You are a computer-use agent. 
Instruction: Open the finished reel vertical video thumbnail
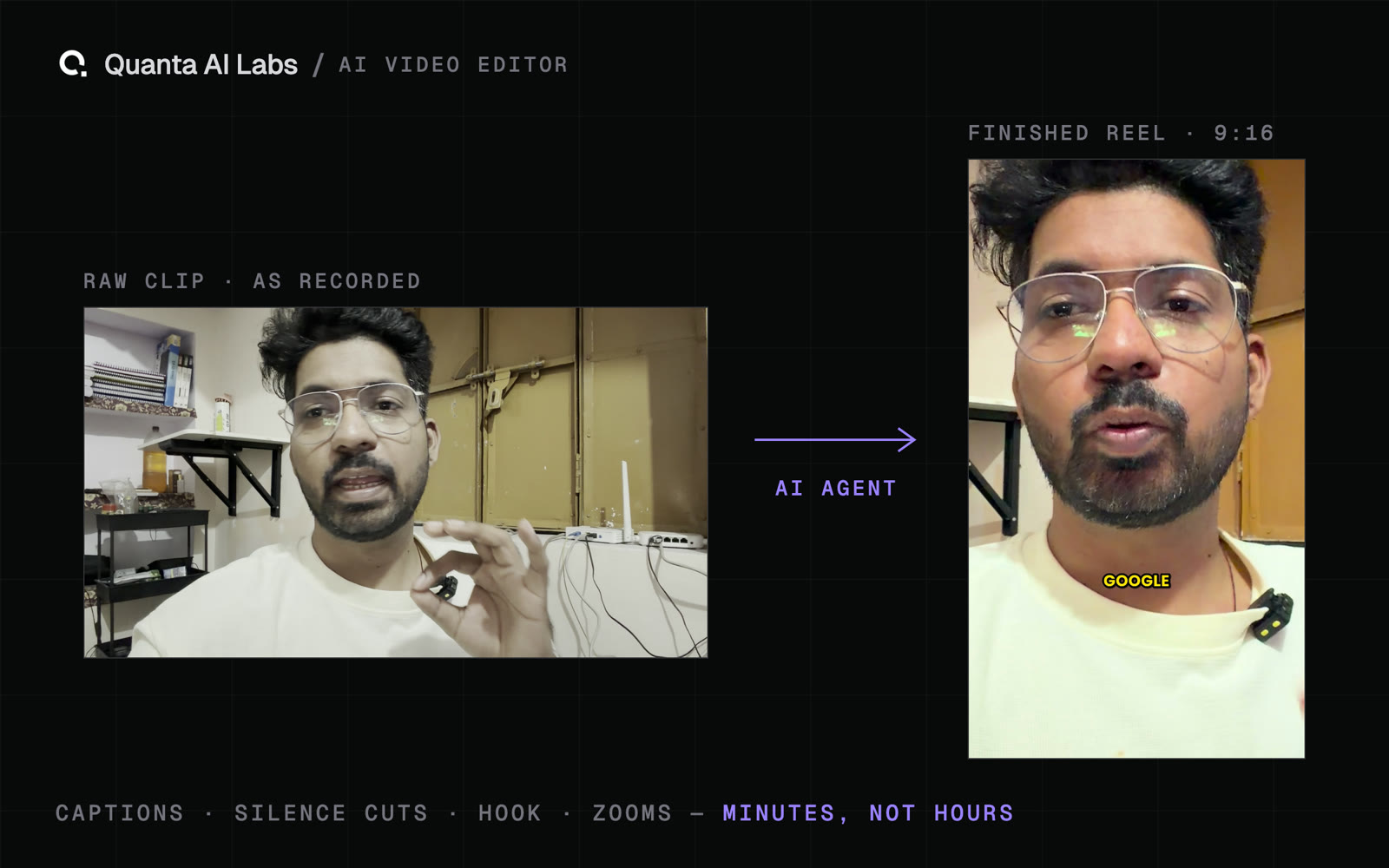coord(1136,458)
